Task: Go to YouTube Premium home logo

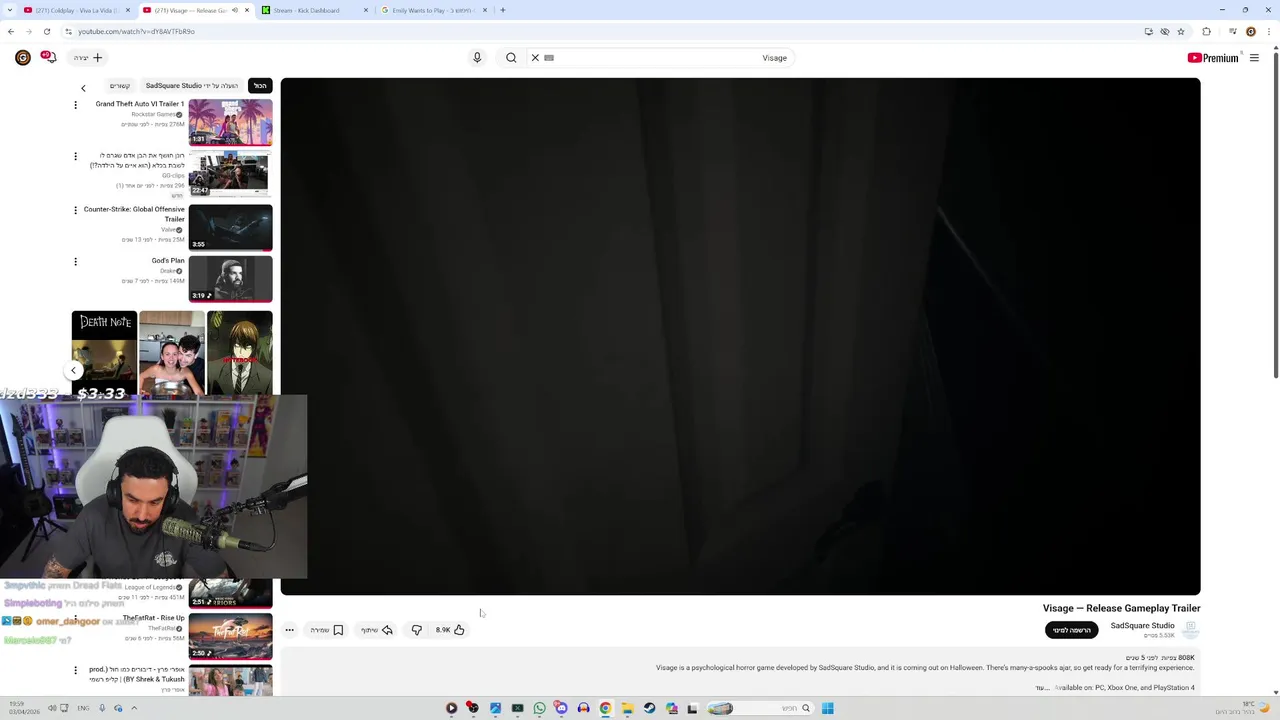Action: click(1213, 58)
